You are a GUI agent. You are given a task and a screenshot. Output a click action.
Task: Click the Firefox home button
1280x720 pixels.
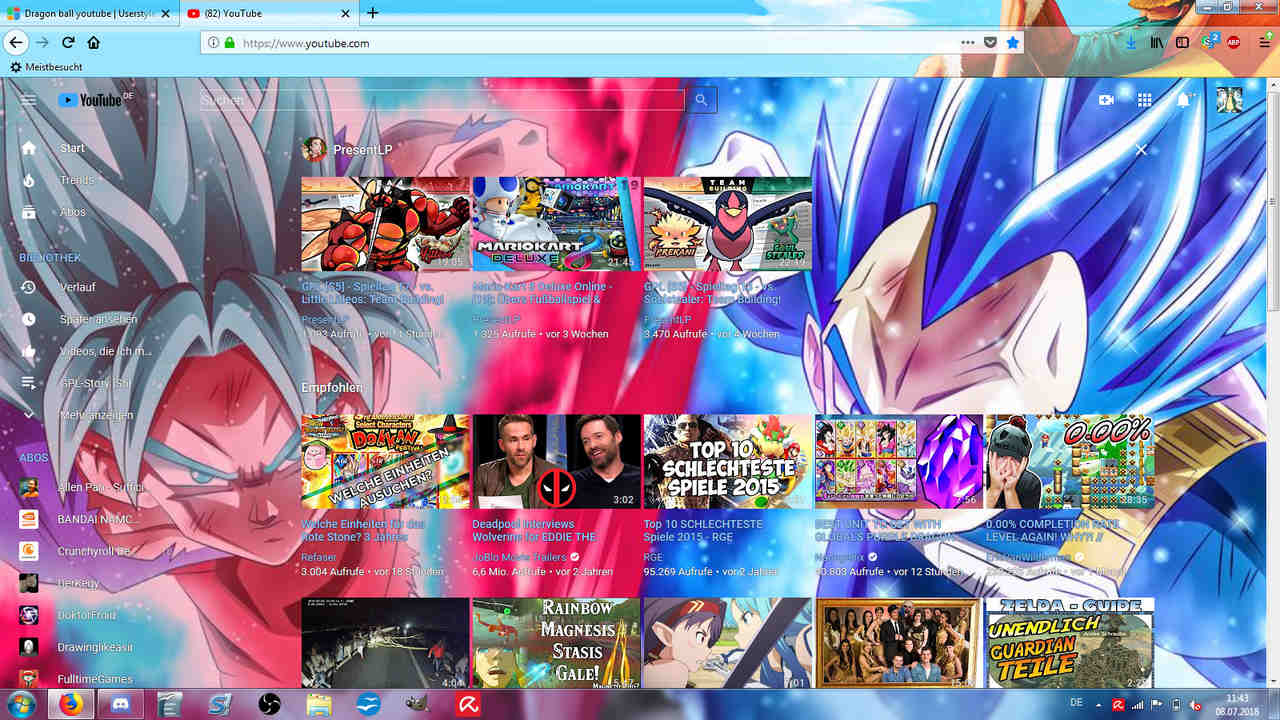(x=93, y=43)
